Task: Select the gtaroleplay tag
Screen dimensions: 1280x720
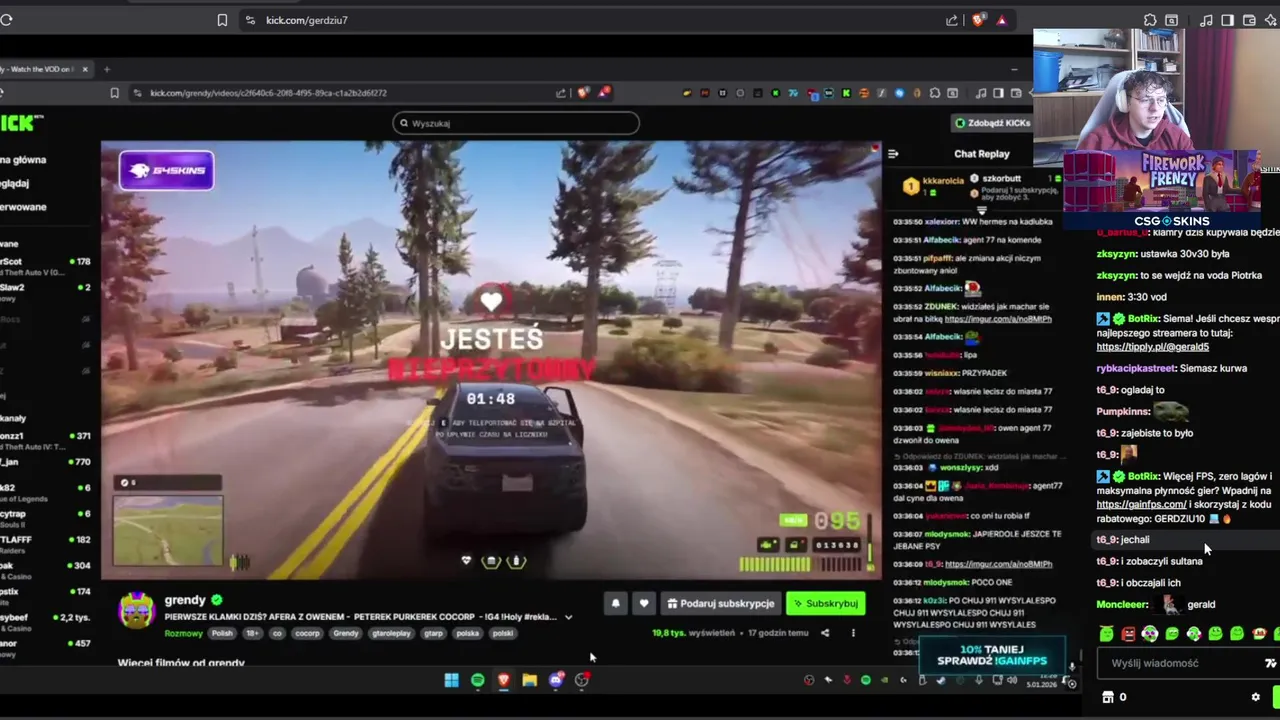Action: pos(391,633)
